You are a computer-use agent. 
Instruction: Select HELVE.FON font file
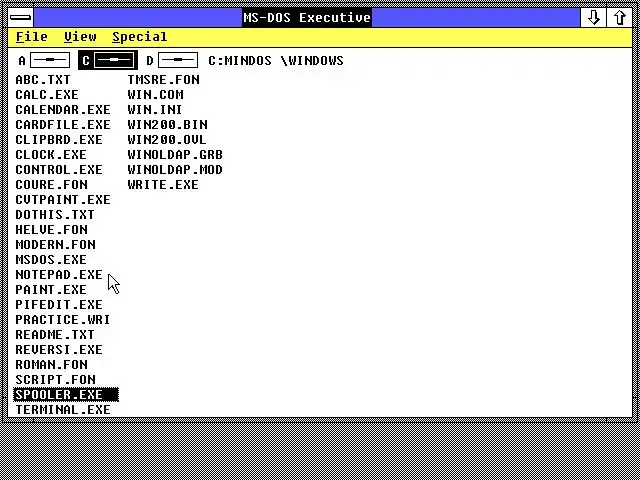pyautogui.click(x=51, y=230)
